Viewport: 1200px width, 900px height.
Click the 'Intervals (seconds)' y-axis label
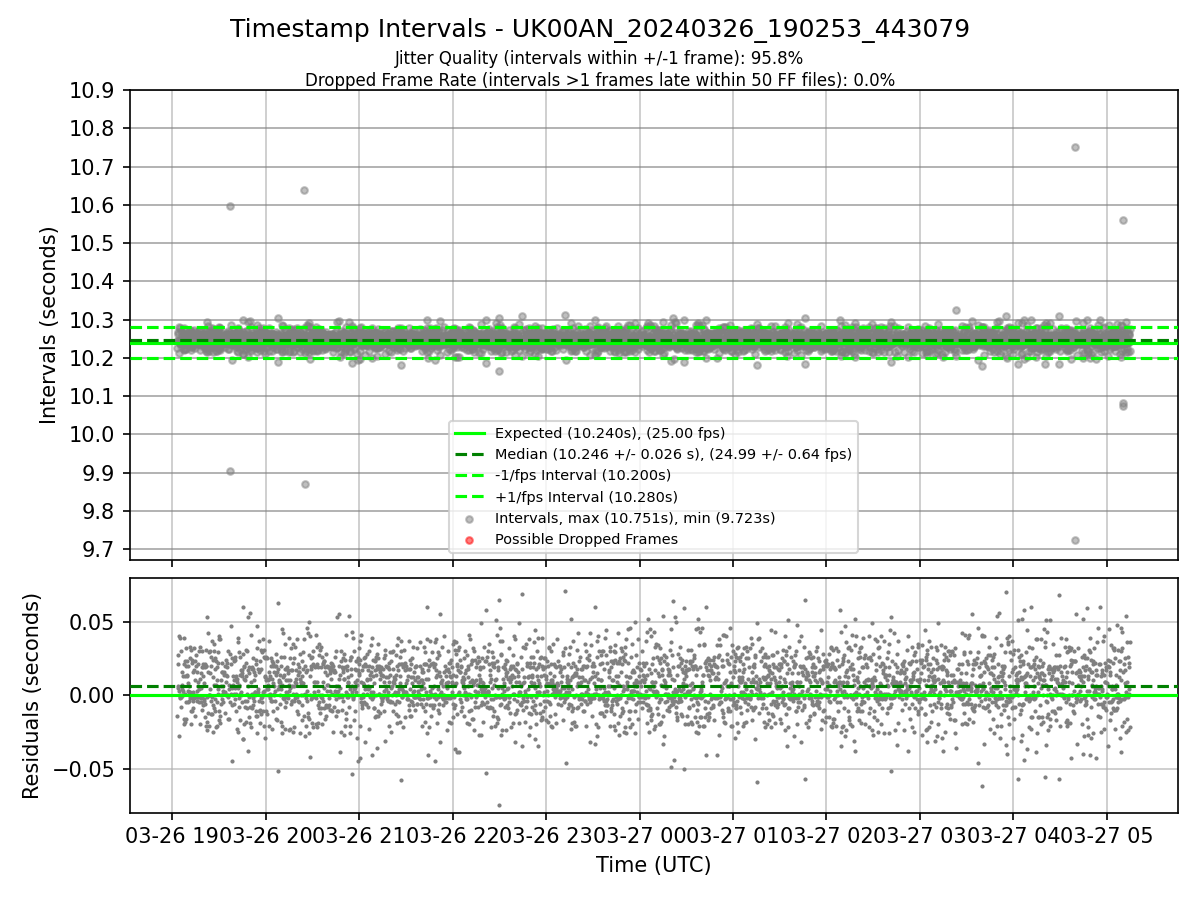click(49, 325)
